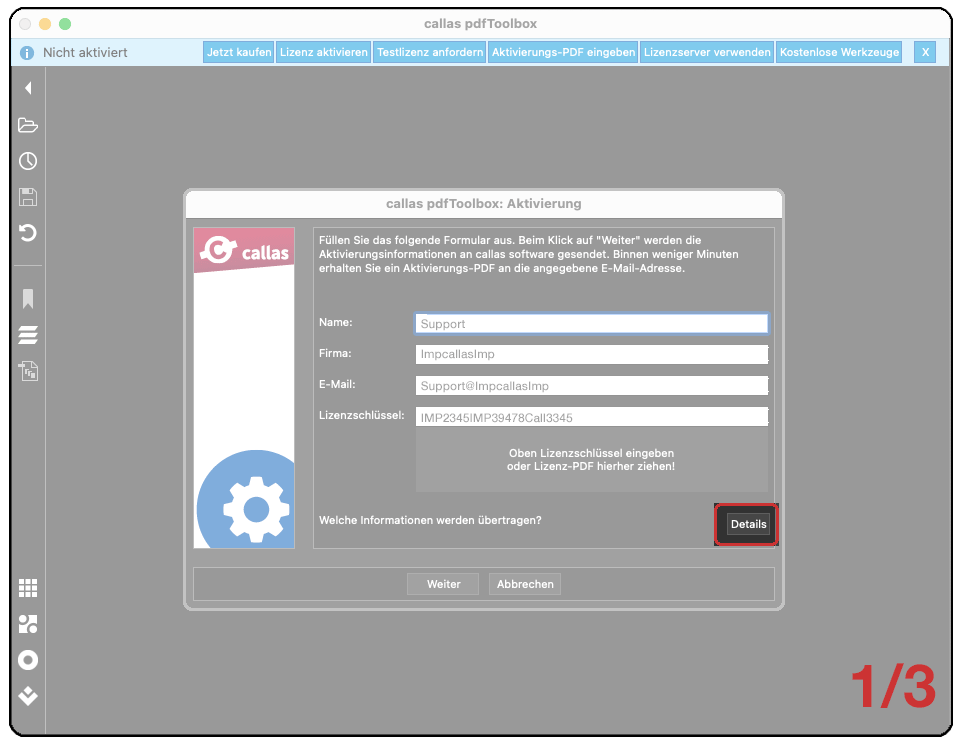Focus the Lizenzschlüssel text field
The width and height of the screenshot is (958, 744).
point(591,417)
